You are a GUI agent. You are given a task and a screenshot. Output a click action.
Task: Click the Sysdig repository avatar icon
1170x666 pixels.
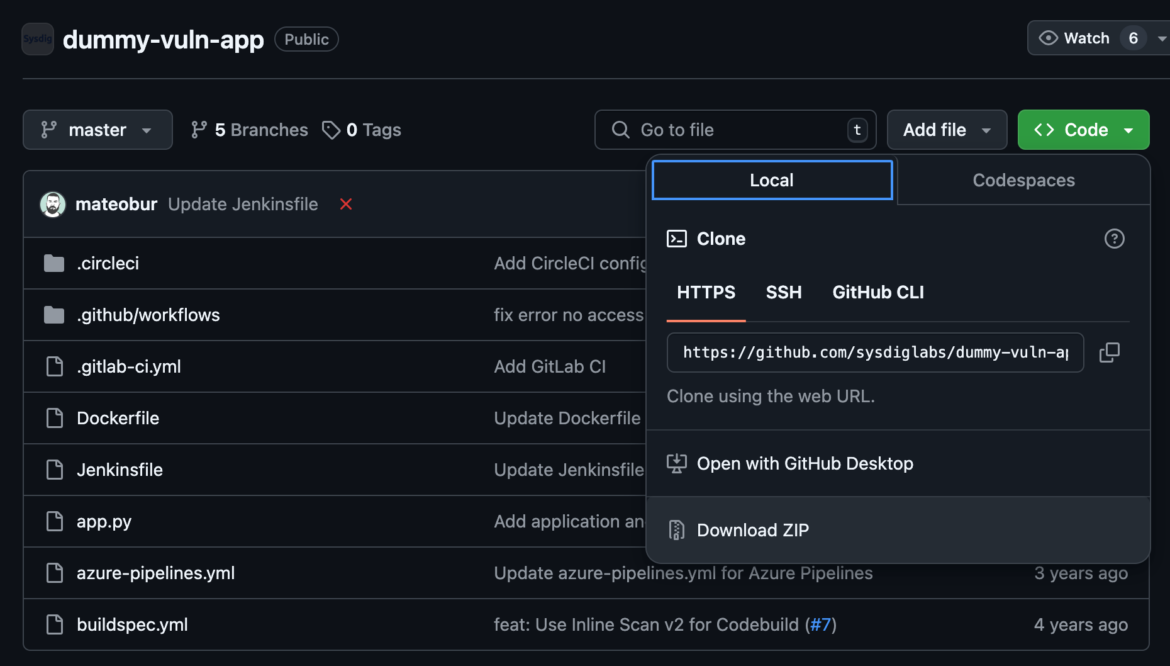37,39
